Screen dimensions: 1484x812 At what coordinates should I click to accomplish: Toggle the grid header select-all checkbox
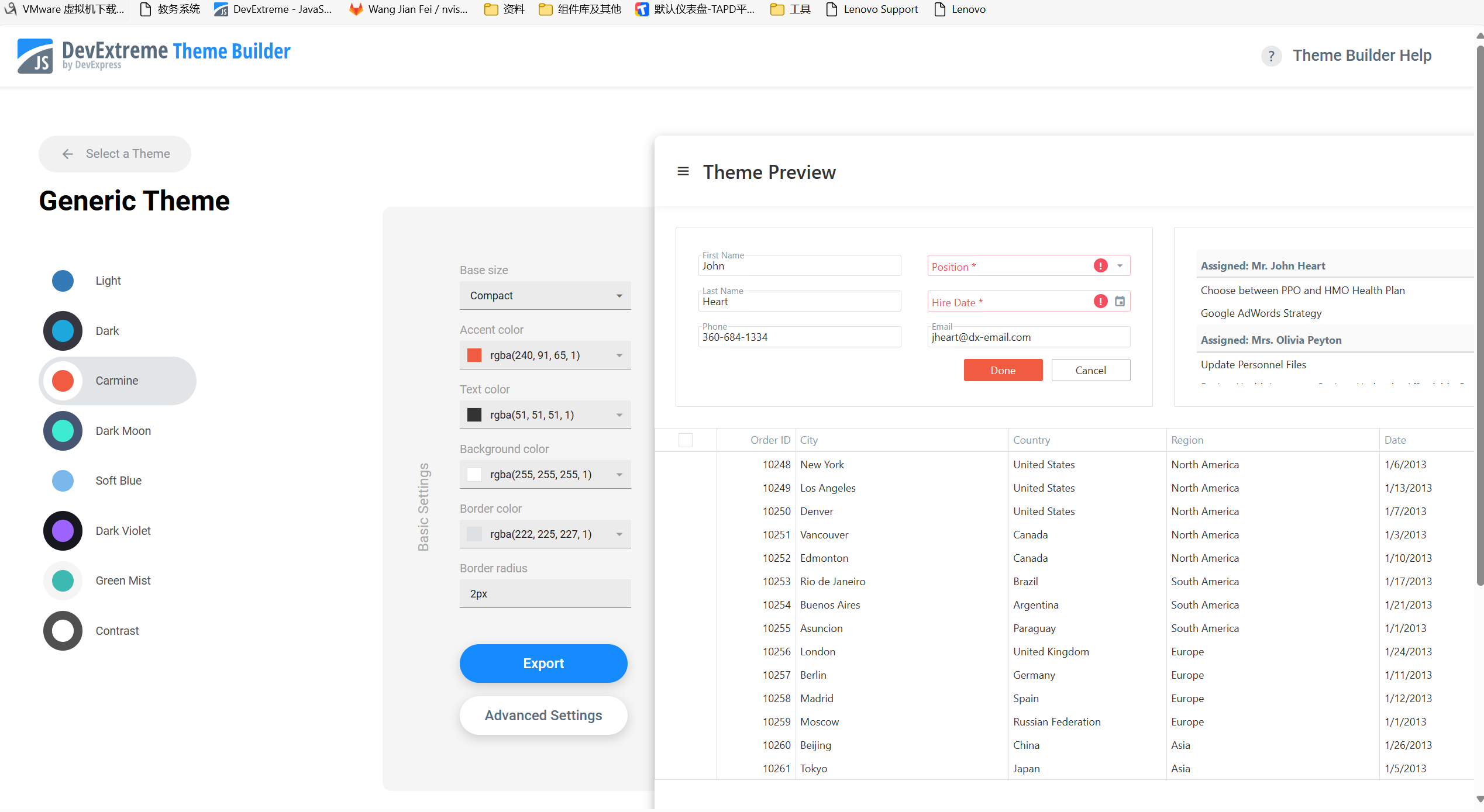point(685,440)
